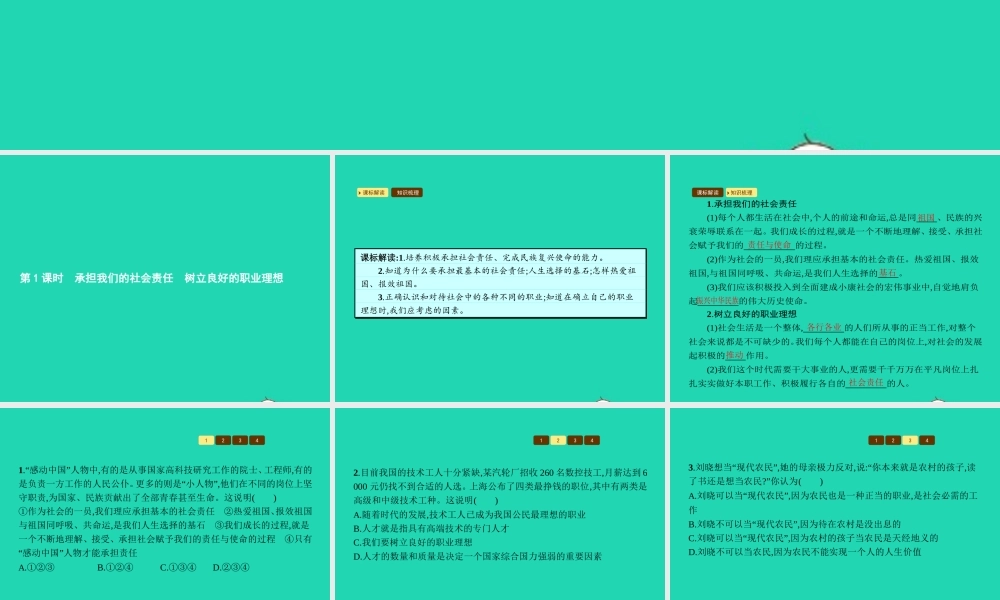Click option 'D.刘晓不可以当农民,因为农民不能实现…'
The height and width of the screenshot is (600, 1000).
coord(805,552)
